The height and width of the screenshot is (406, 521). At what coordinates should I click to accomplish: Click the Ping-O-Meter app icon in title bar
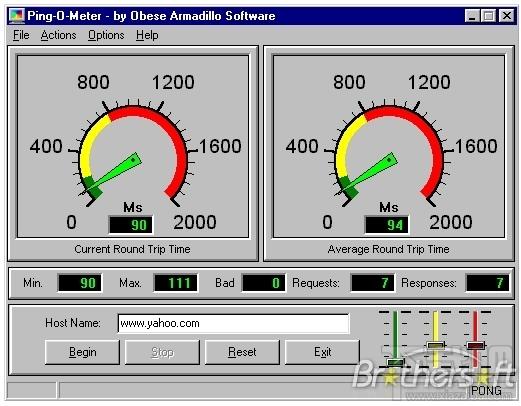17,16
